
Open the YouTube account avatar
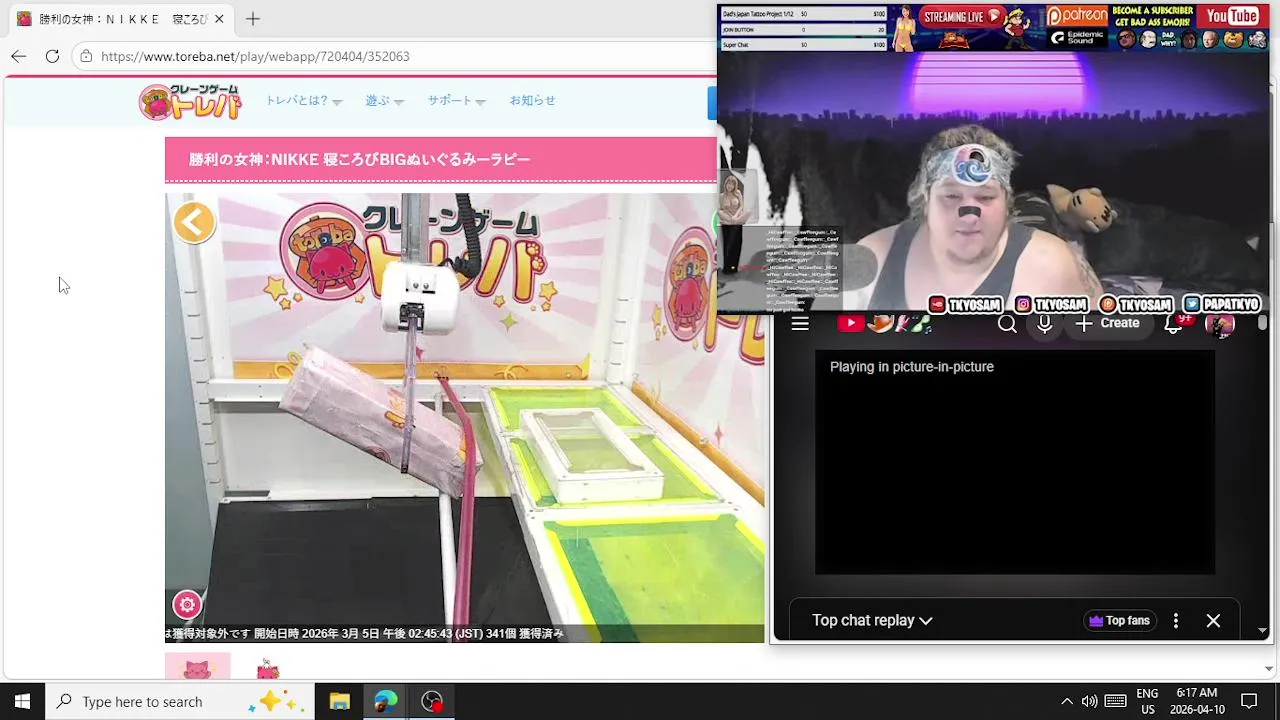tap(1219, 323)
